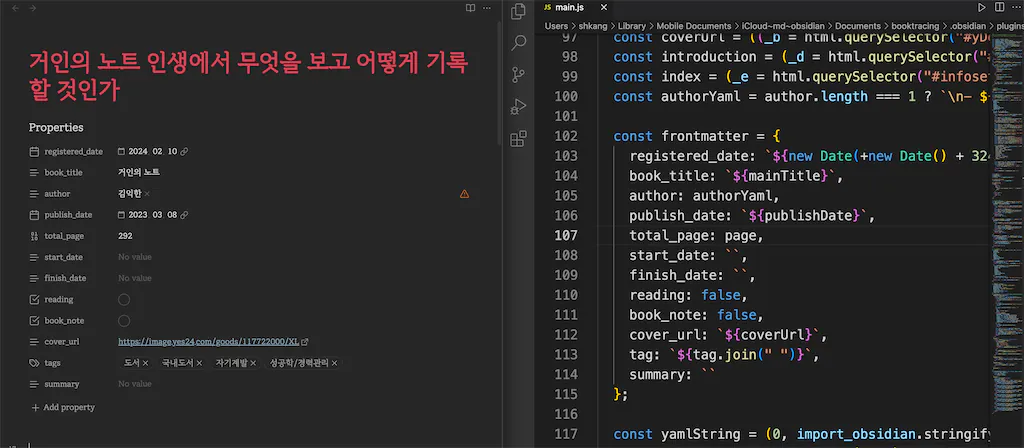Click the Run code play icon

[983, 8]
